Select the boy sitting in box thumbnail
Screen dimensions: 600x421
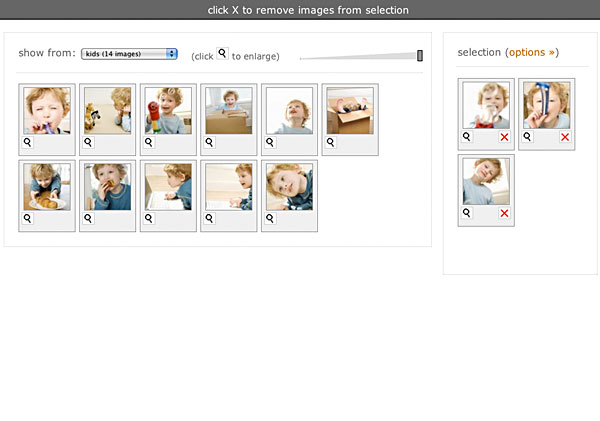pos(228,110)
